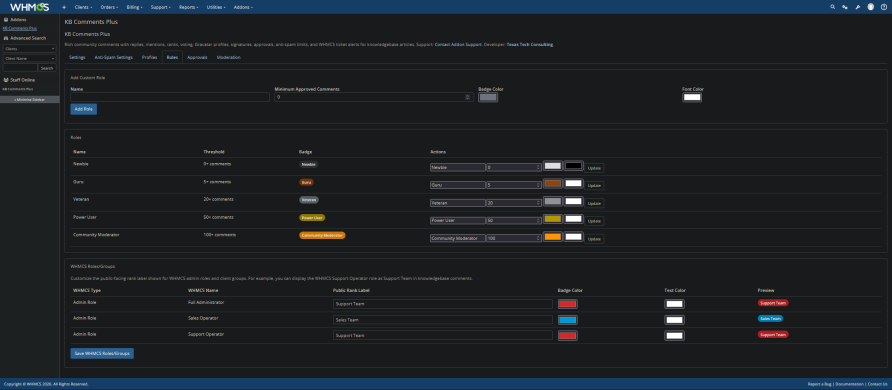892x390 pixels.
Task: Open the Report a Bug footer link
Action: pos(820,384)
